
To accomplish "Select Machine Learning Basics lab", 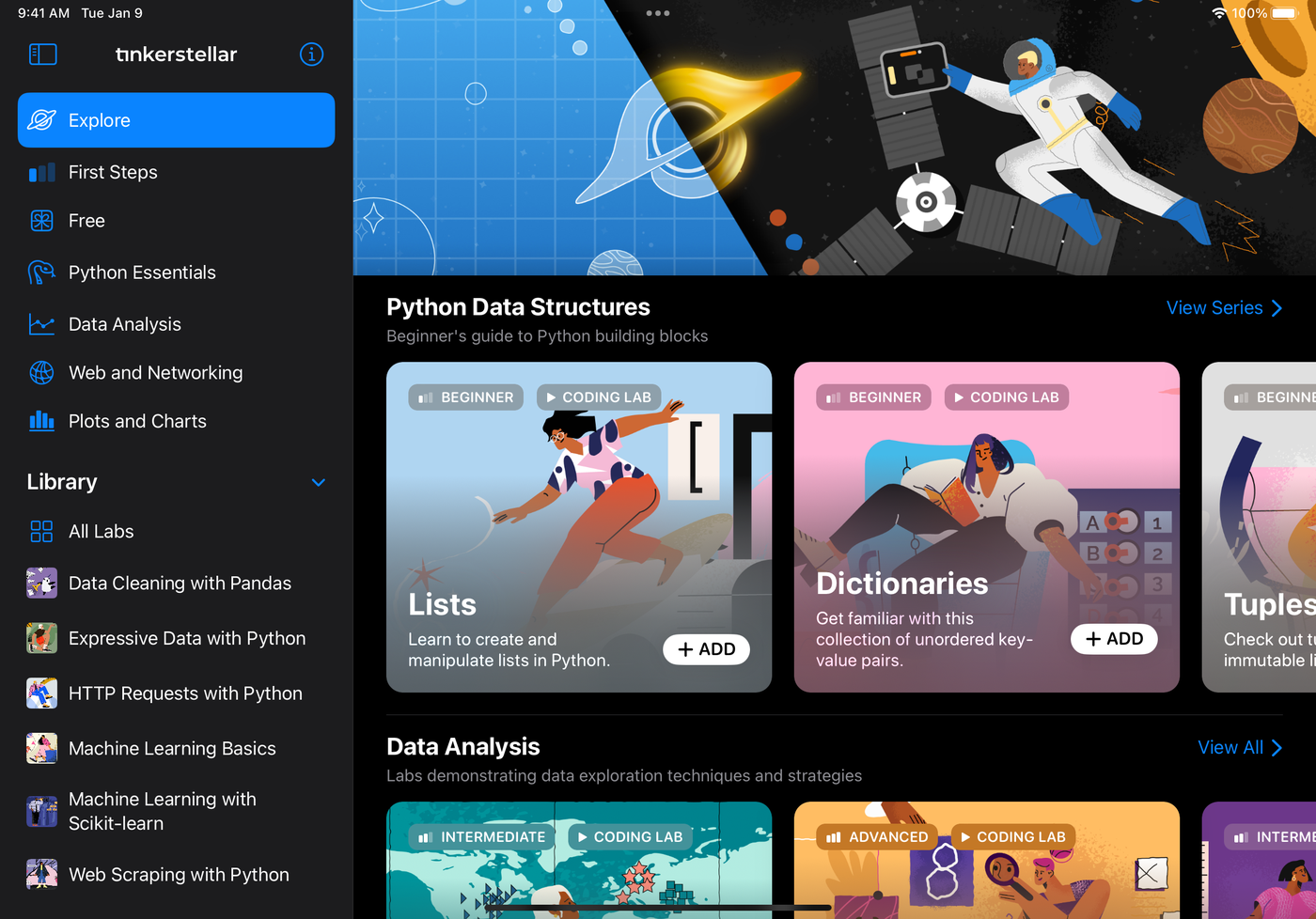I will 172,749.
